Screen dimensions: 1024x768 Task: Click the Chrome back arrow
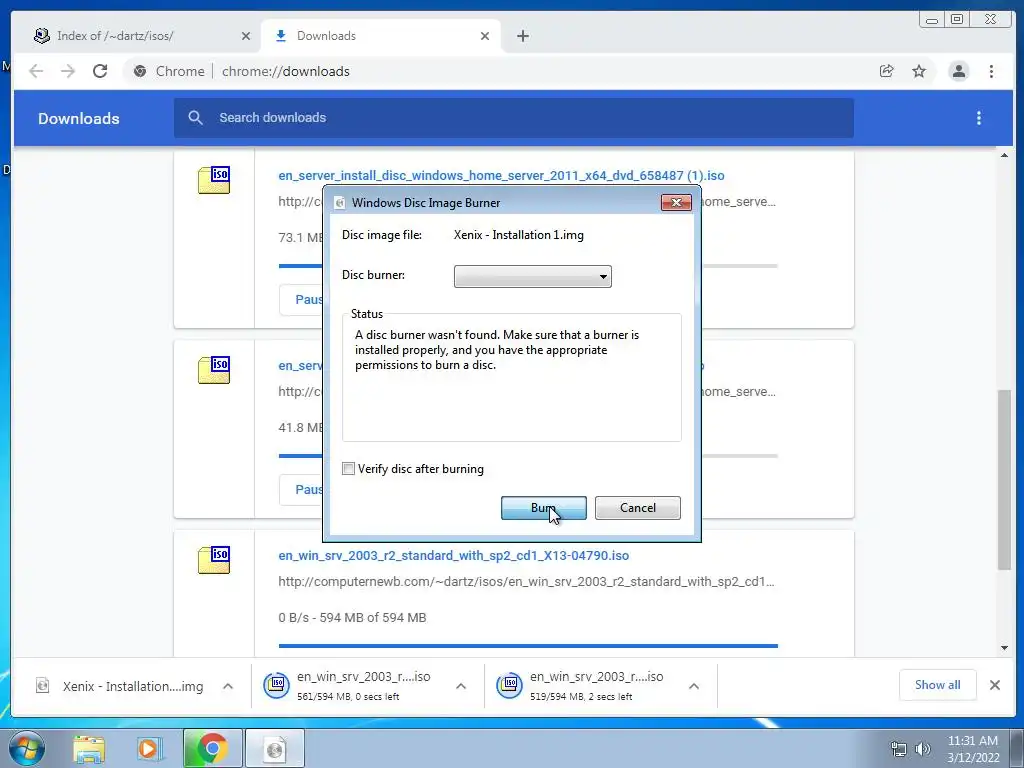tap(36, 71)
